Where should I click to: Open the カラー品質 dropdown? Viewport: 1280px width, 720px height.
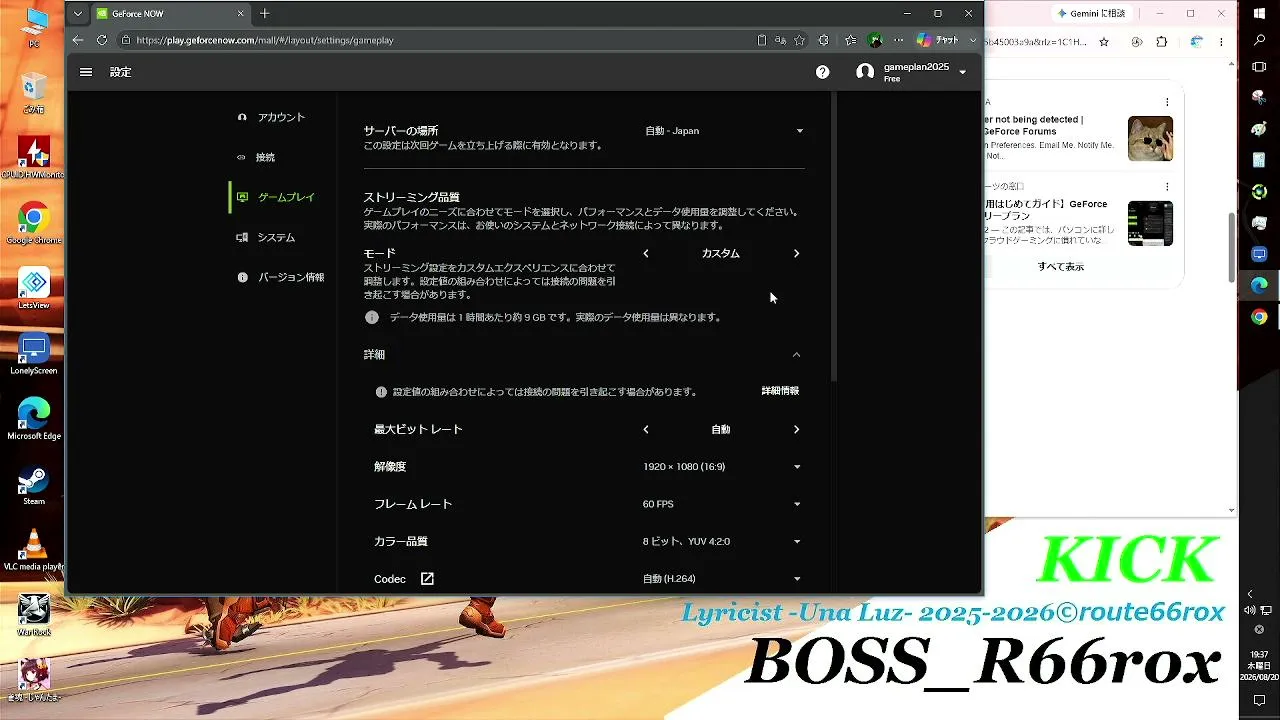(722, 542)
